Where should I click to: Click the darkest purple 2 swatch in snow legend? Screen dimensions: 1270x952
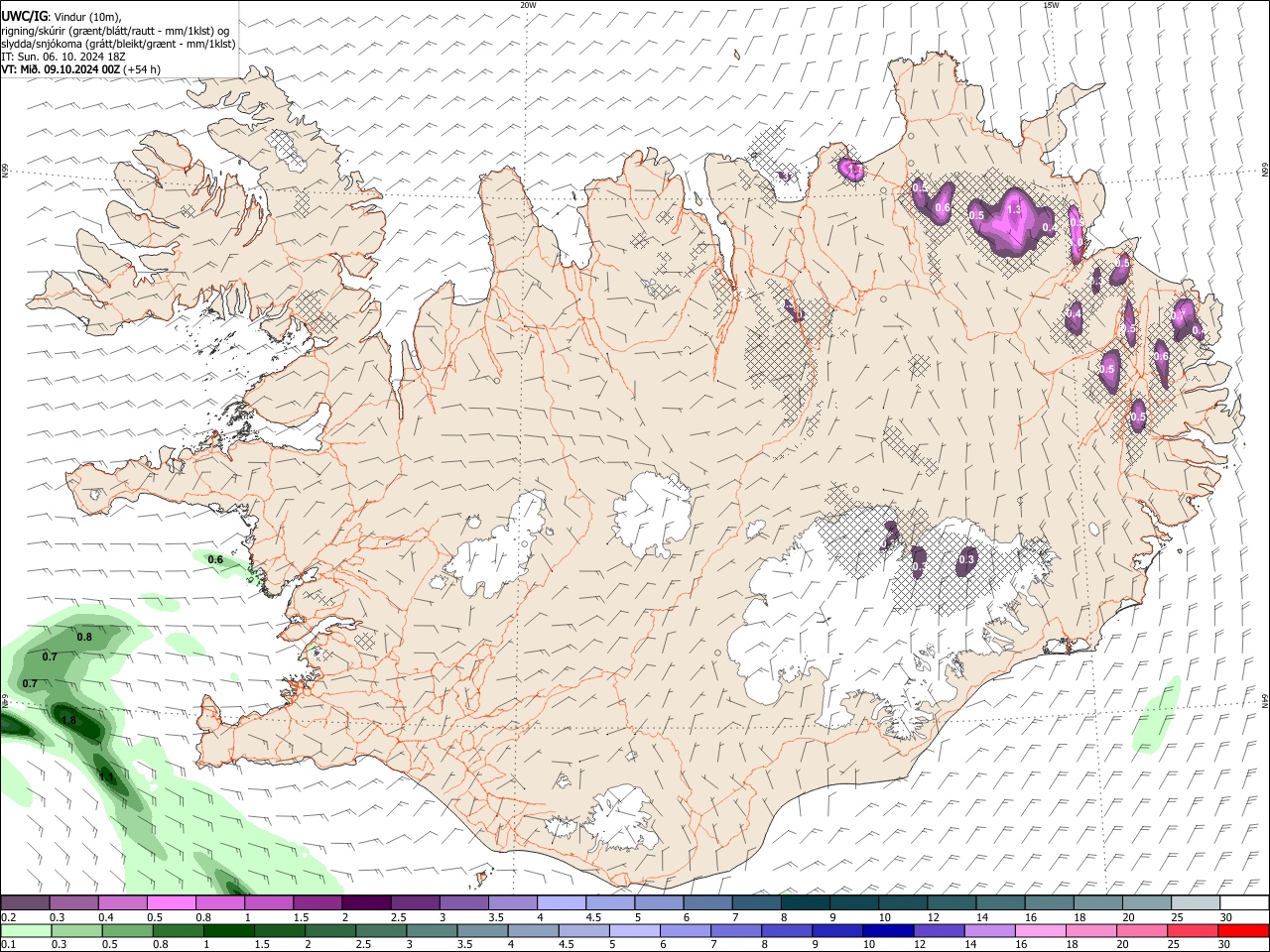365,903
